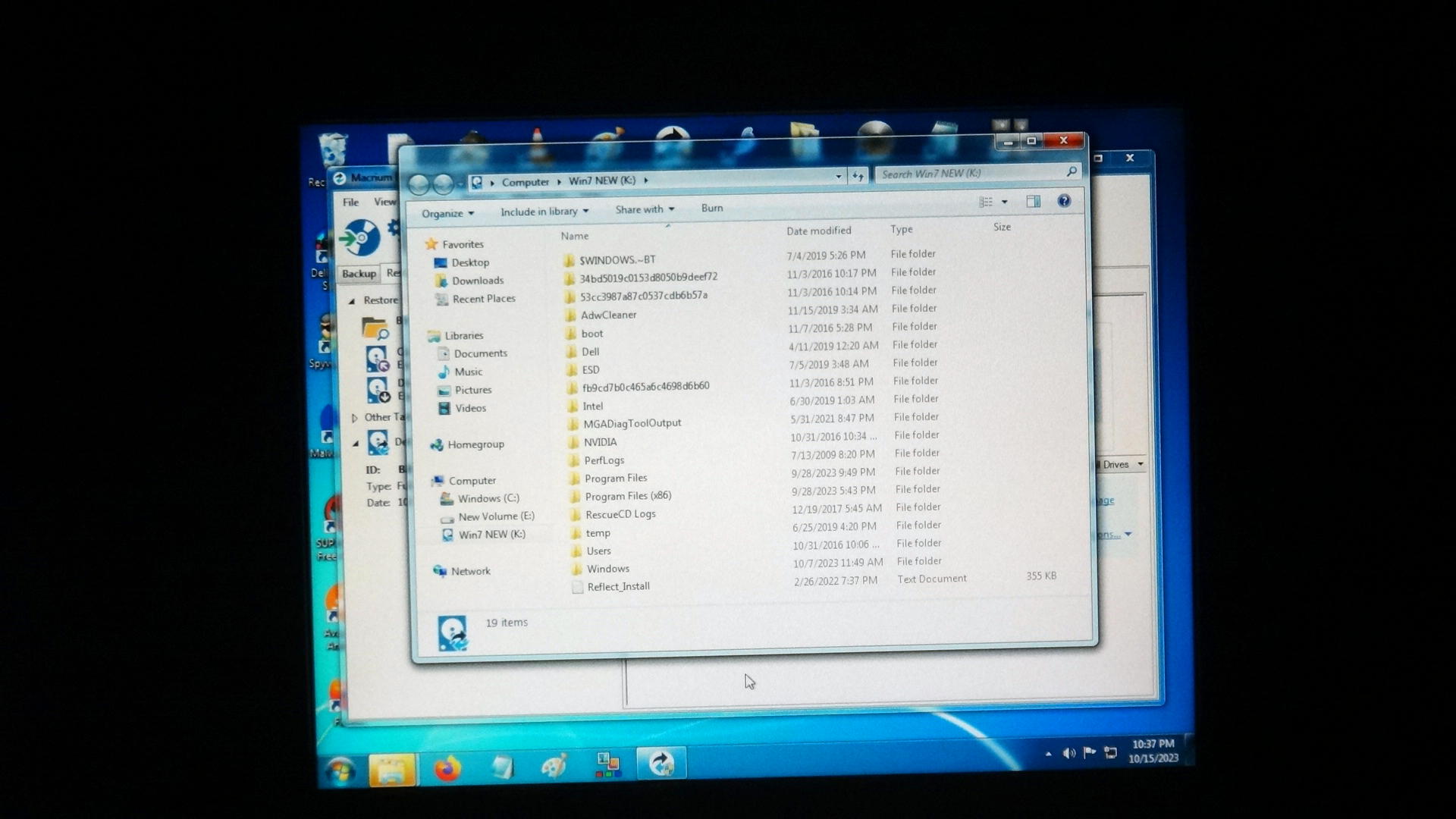The width and height of the screenshot is (1456, 819).
Task: Select the $WINDOWS.~BT folder icon
Action: (x=570, y=260)
